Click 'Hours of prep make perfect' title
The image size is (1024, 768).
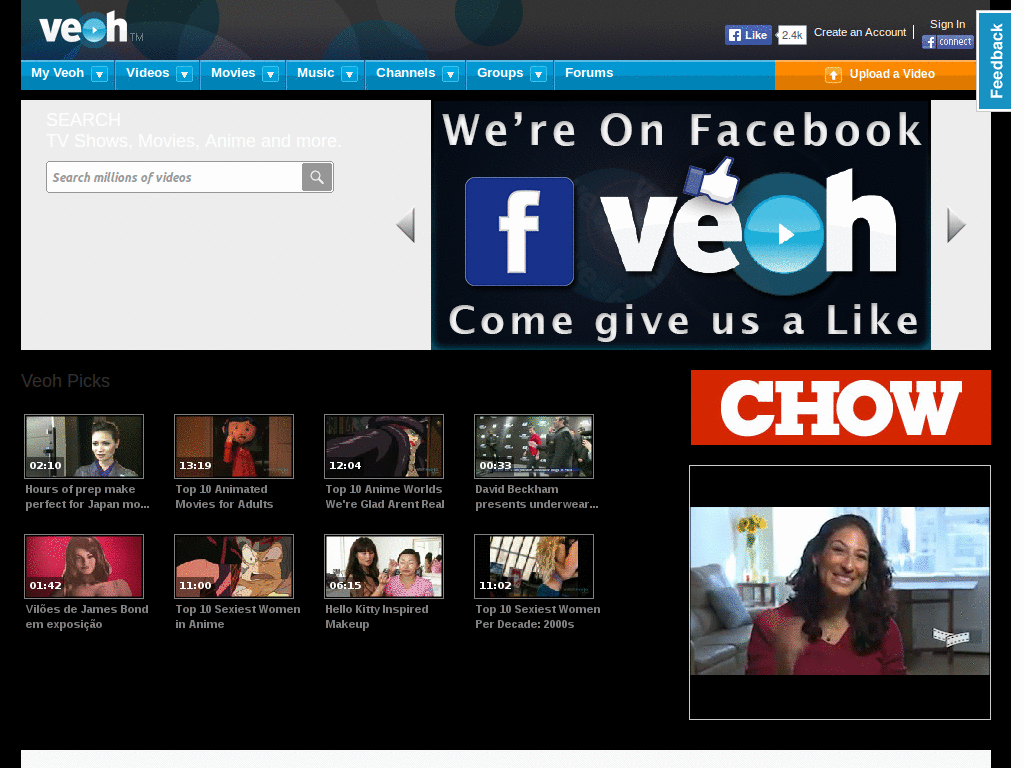pos(88,496)
